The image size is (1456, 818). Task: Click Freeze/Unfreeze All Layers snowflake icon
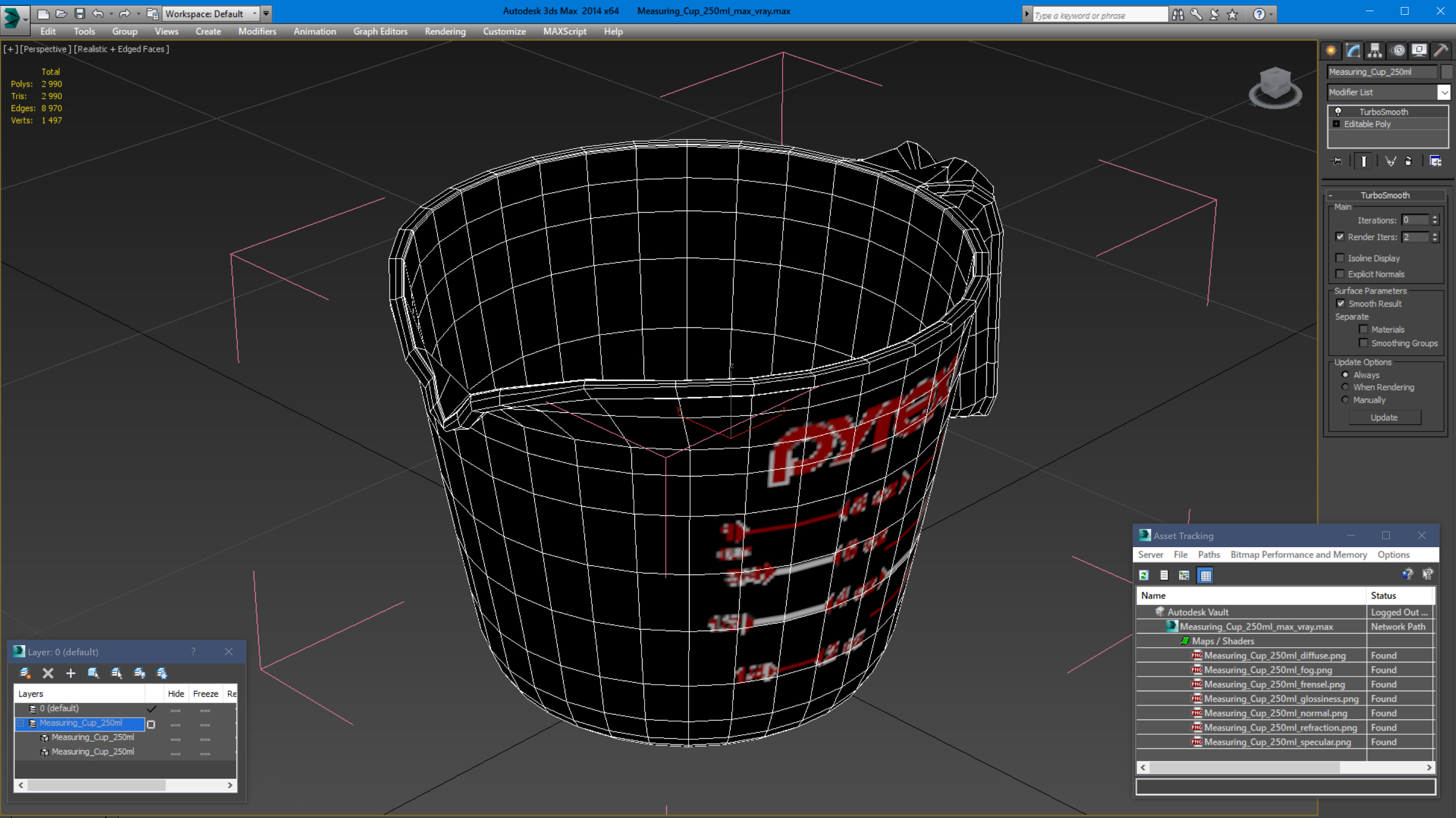tap(162, 673)
